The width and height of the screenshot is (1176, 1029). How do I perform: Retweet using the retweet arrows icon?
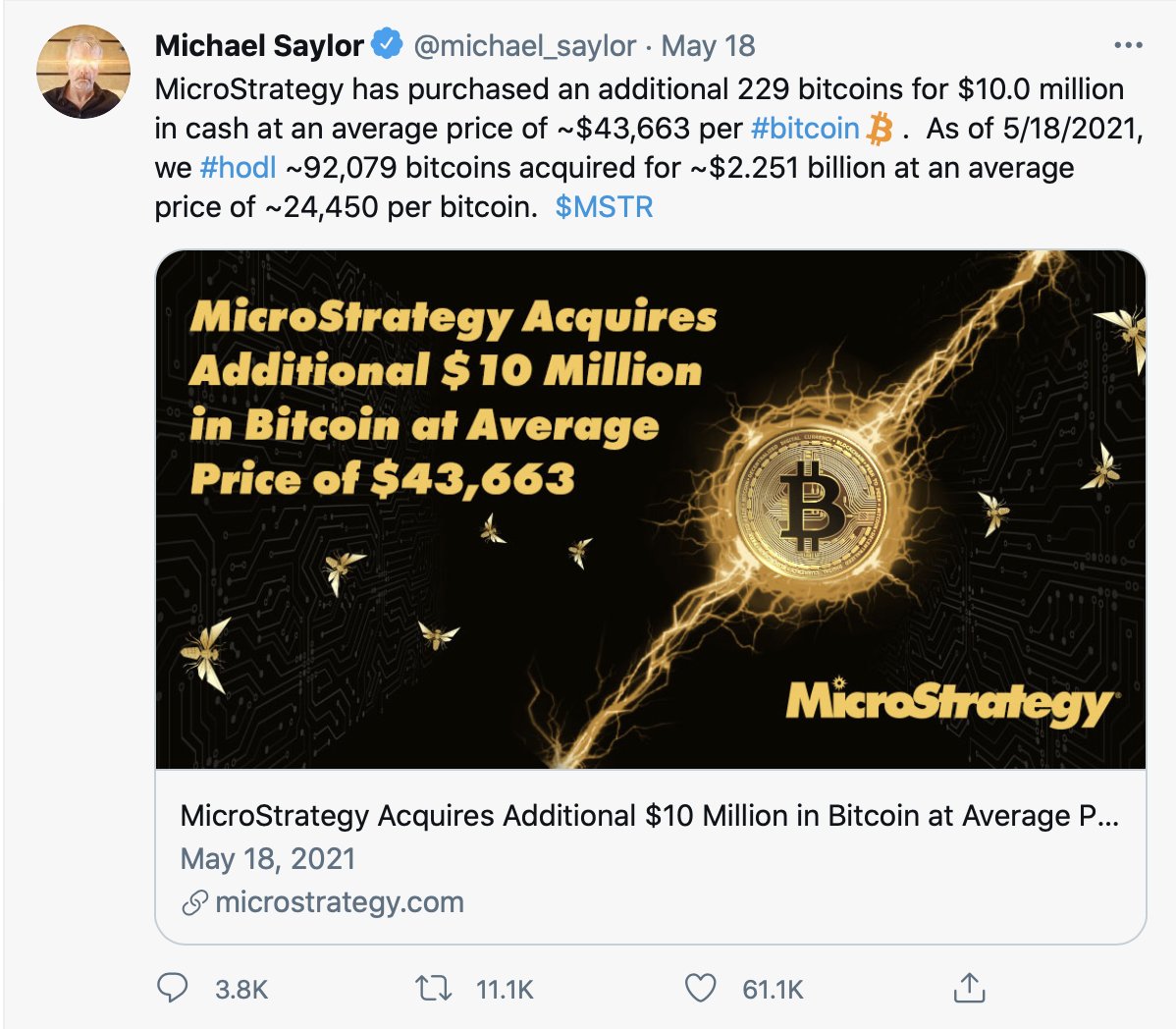[x=432, y=988]
